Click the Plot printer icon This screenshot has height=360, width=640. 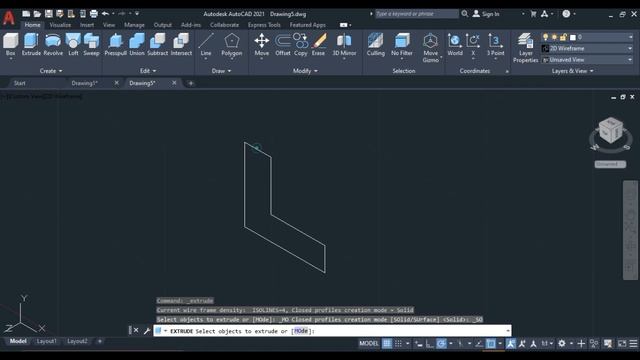pyautogui.click(x=93, y=13)
